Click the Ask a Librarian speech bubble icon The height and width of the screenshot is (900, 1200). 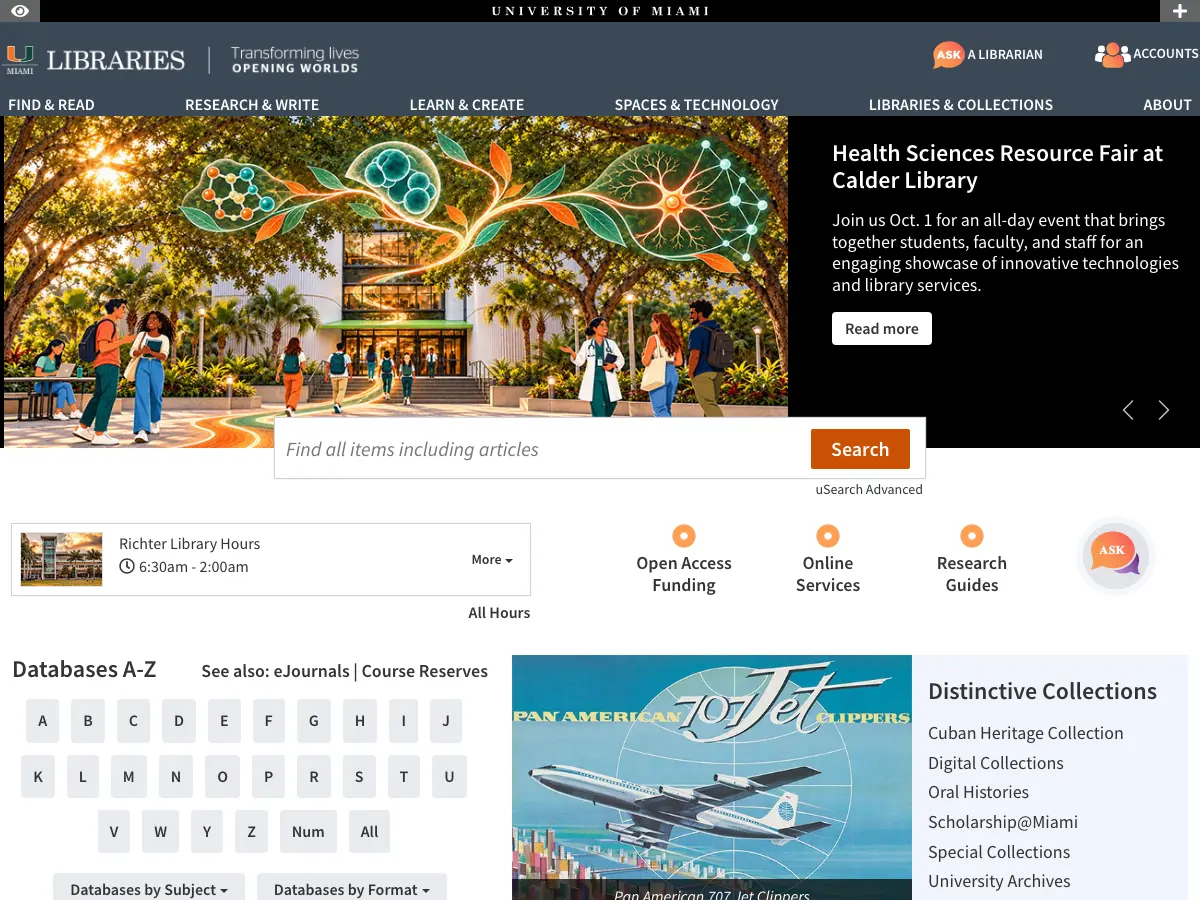click(x=948, y=55)
